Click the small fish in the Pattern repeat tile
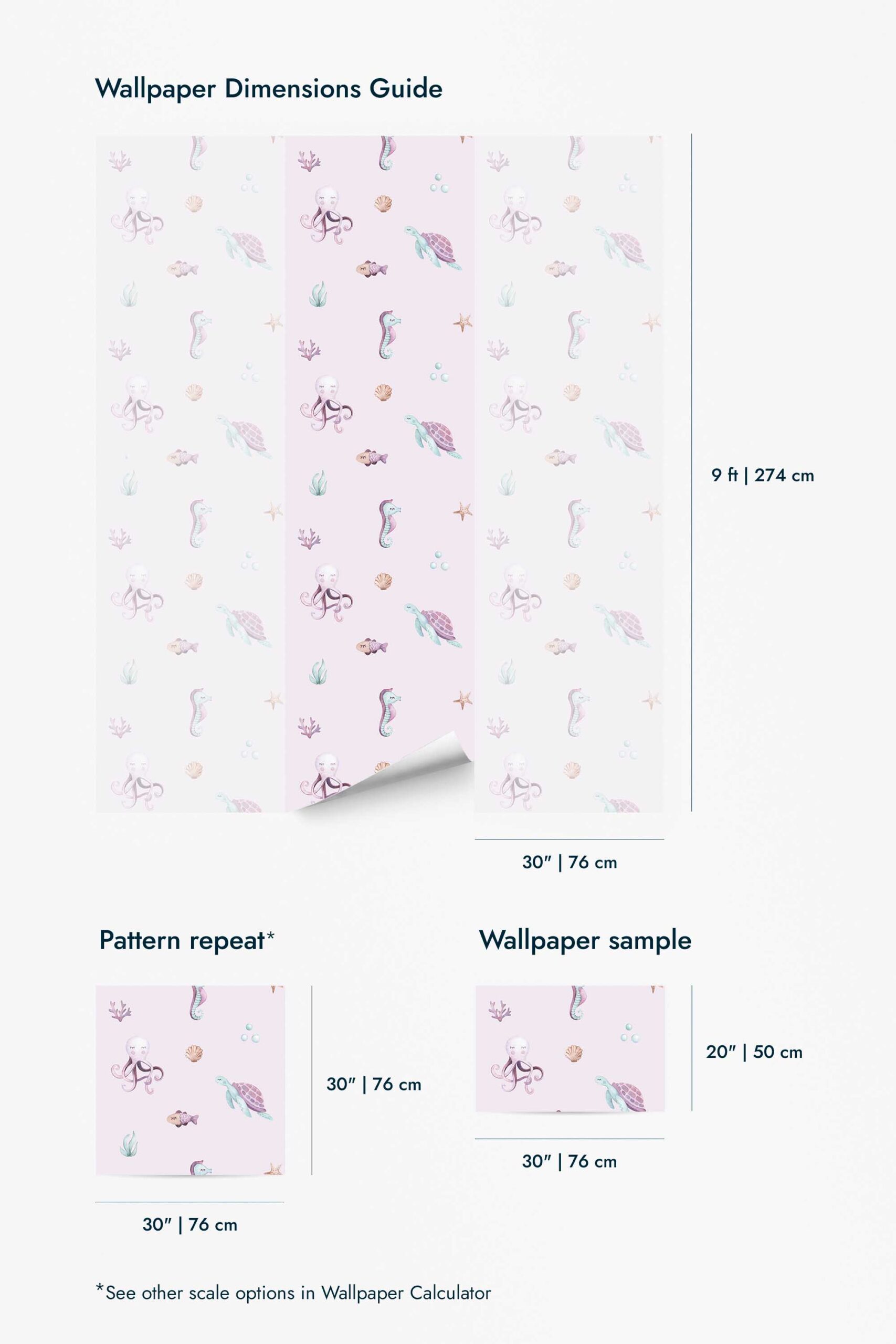 182,1118
